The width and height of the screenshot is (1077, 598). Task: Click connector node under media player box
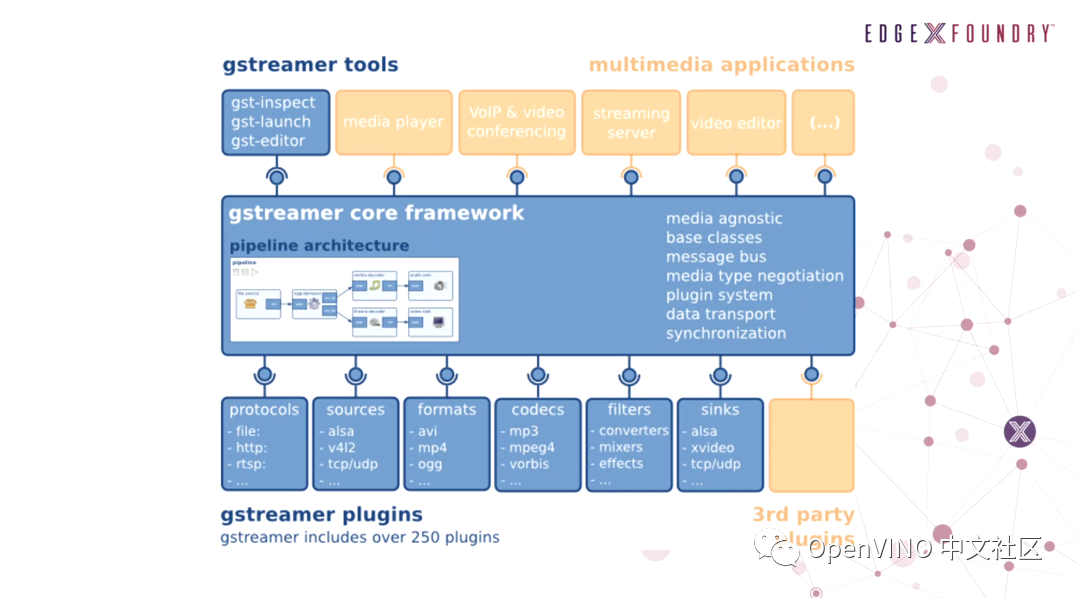[x=394, y=177]
